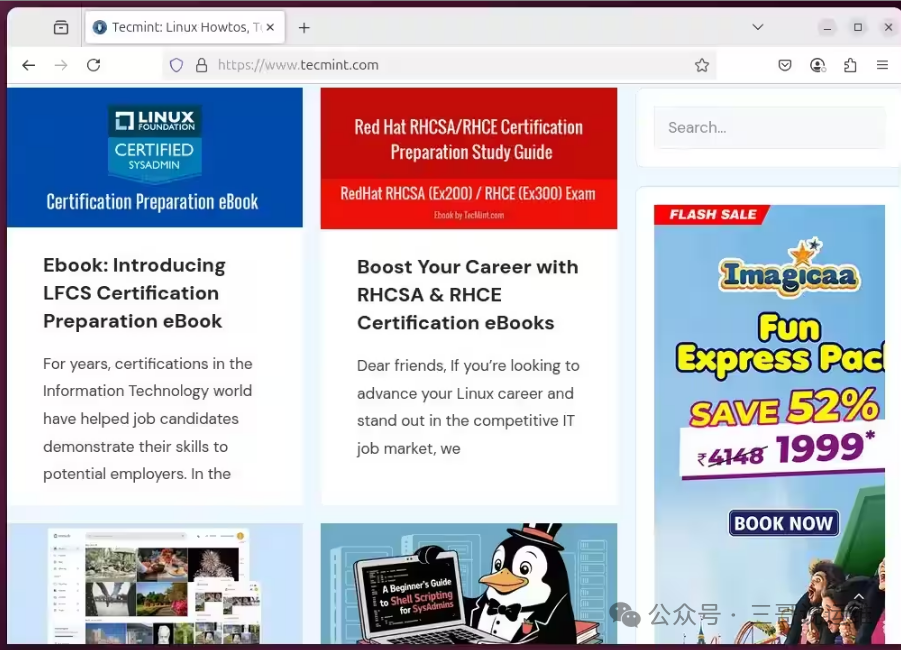This screenshot has width=901, height=650.
Task: Select the Tecmint: Linux Howtos tab
Action: (178, 28)
